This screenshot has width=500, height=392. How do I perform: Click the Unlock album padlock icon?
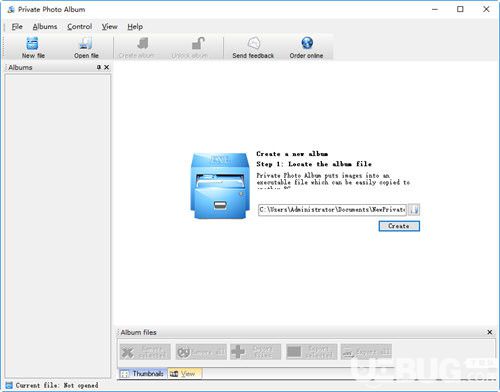[198, 44]
